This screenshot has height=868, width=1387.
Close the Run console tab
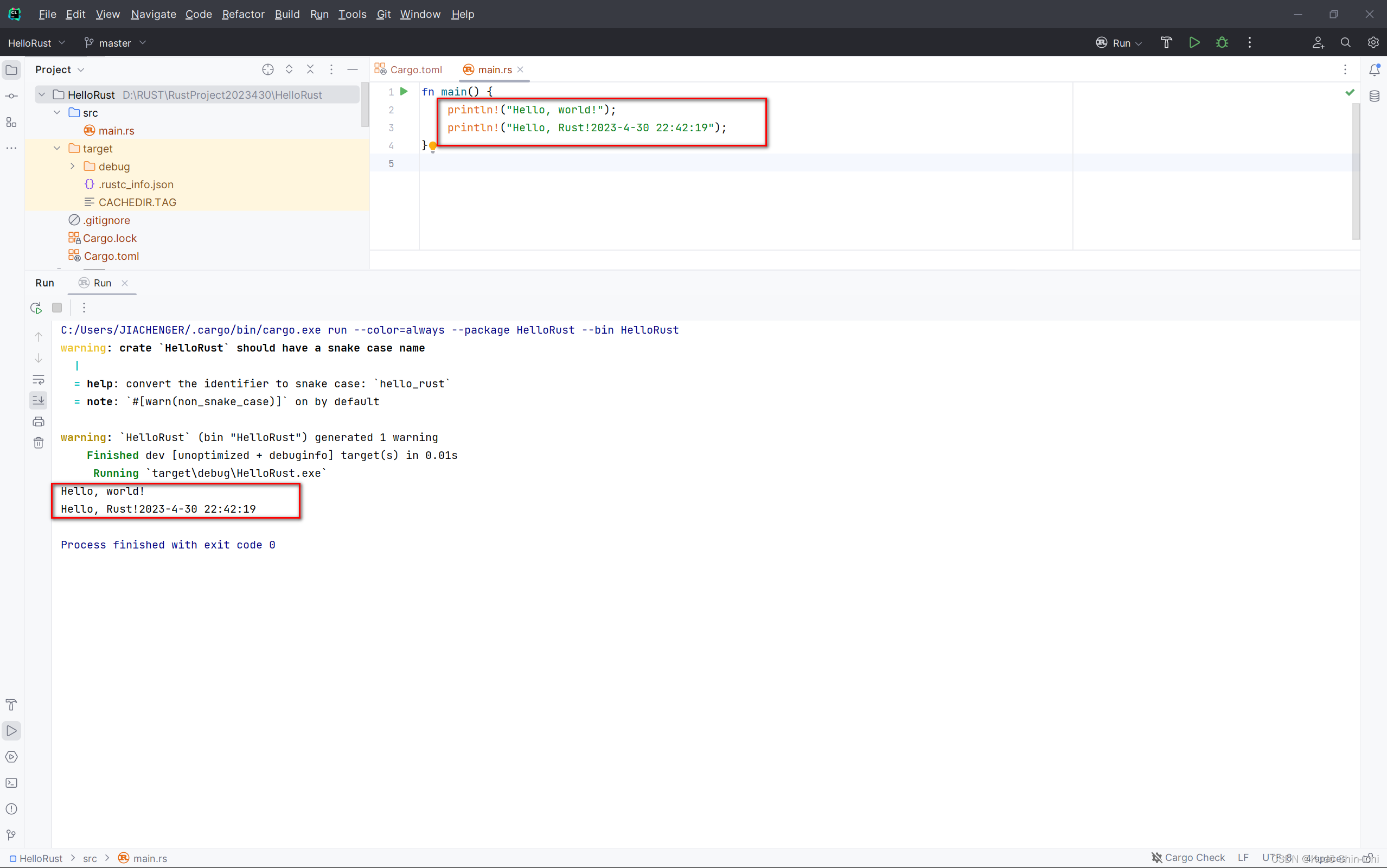point(125,283)
